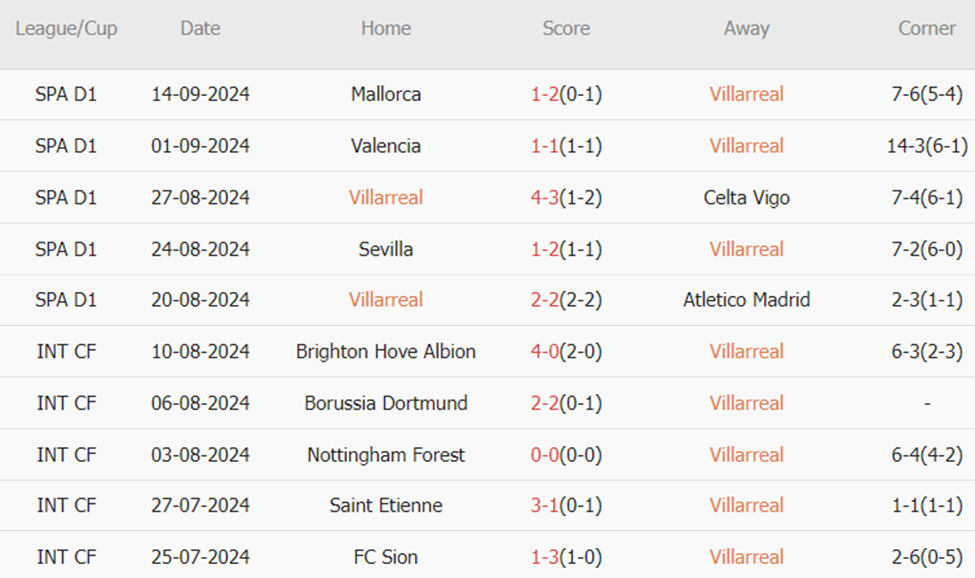Image resolution: width=975 pixels, height=578 pixels.
Task: Open the Sevilla team page
Action: [386, 249]
